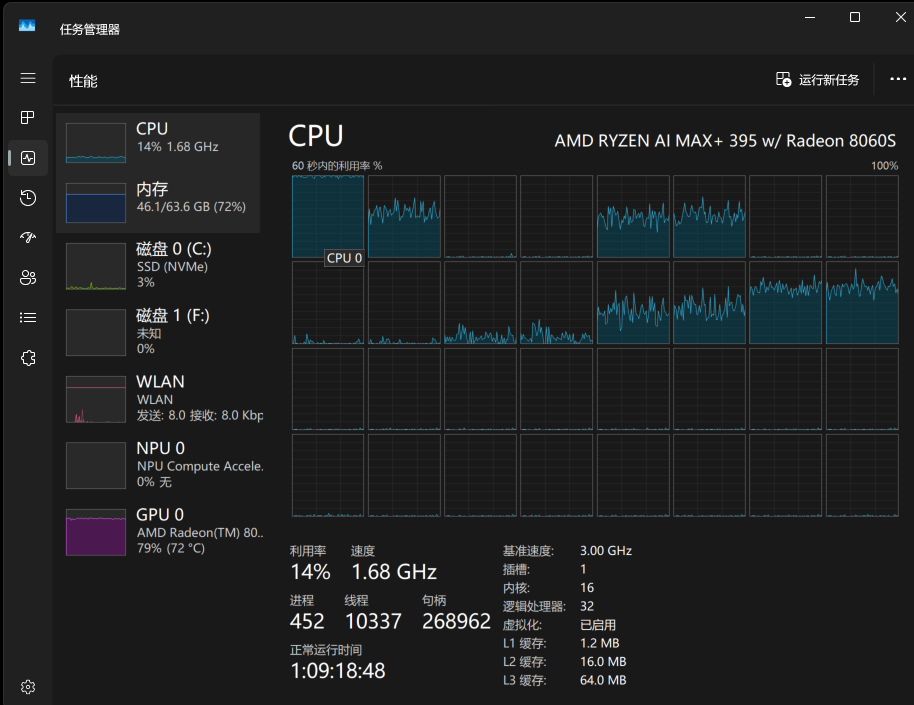Open Task Manager settings gear
The image size is (914, 705).
(x=28, y=687)
